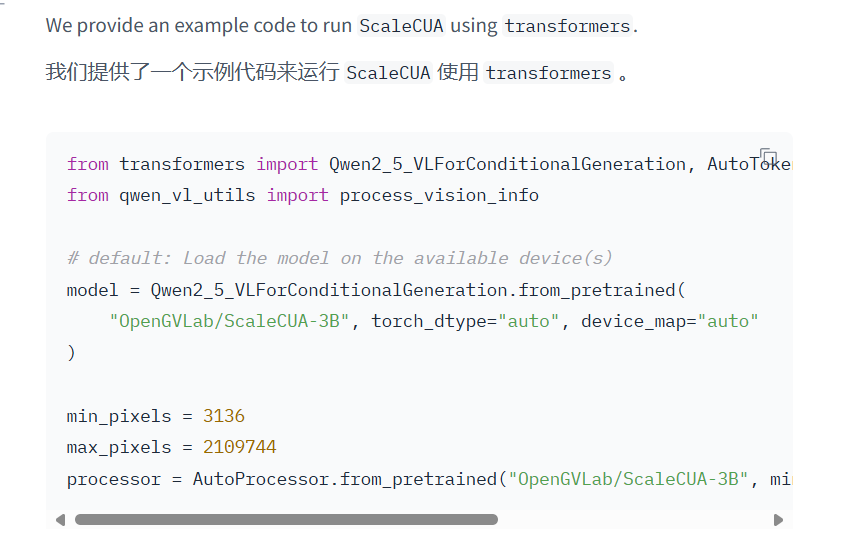Click the horizontal scrollbar left arrow
This screenshot has height=543, width=853.
[x=60, y=520]
